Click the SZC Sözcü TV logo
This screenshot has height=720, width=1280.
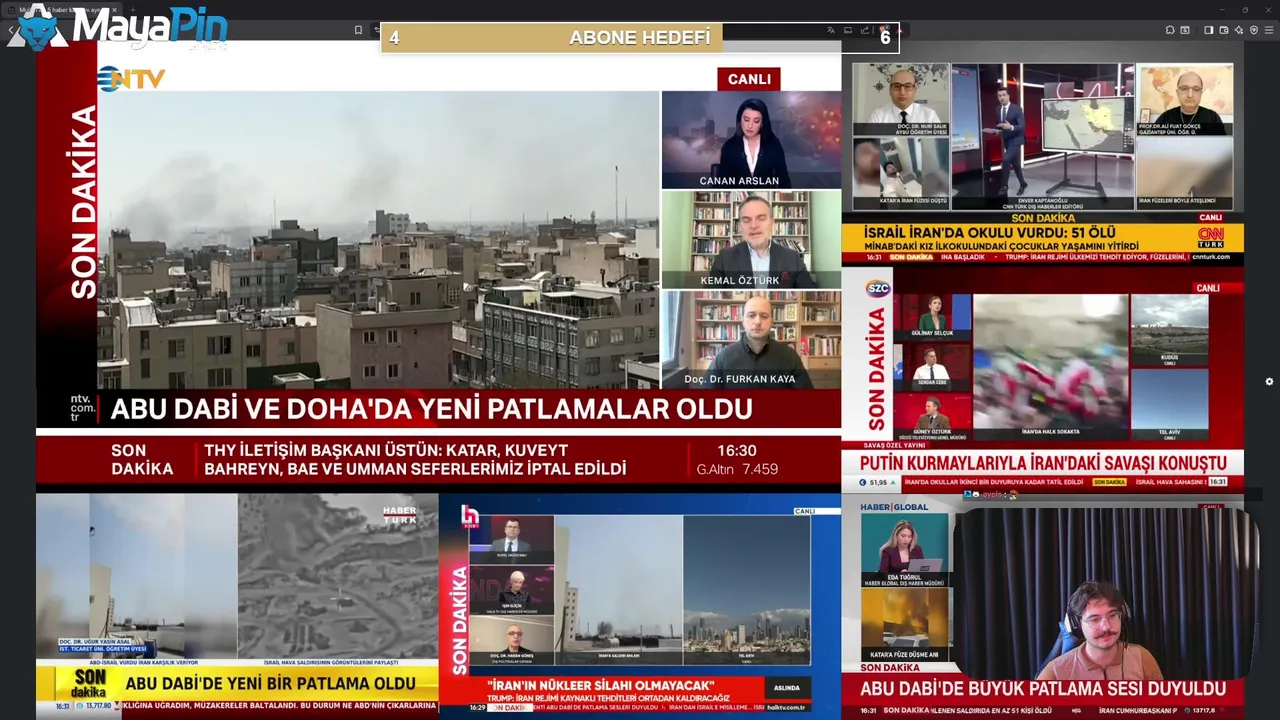[x=877, y=288]
